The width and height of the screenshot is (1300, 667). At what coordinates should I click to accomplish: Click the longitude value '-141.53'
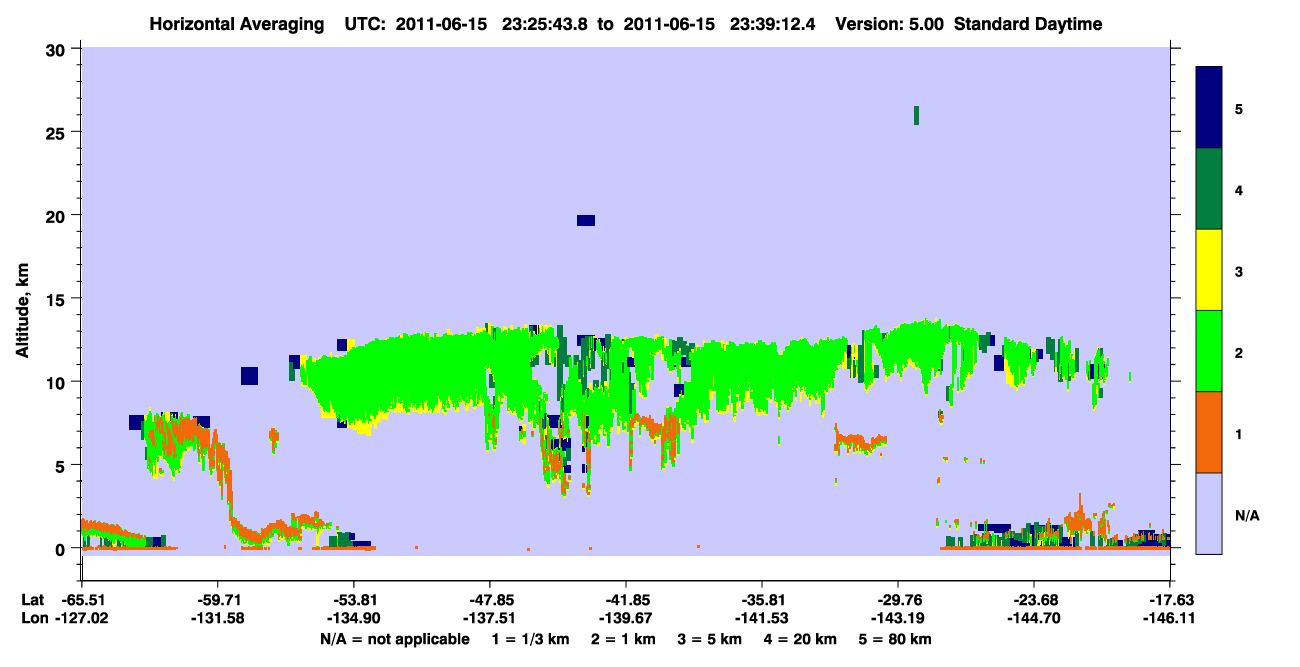pyautogui.click(x=761, y=618)
